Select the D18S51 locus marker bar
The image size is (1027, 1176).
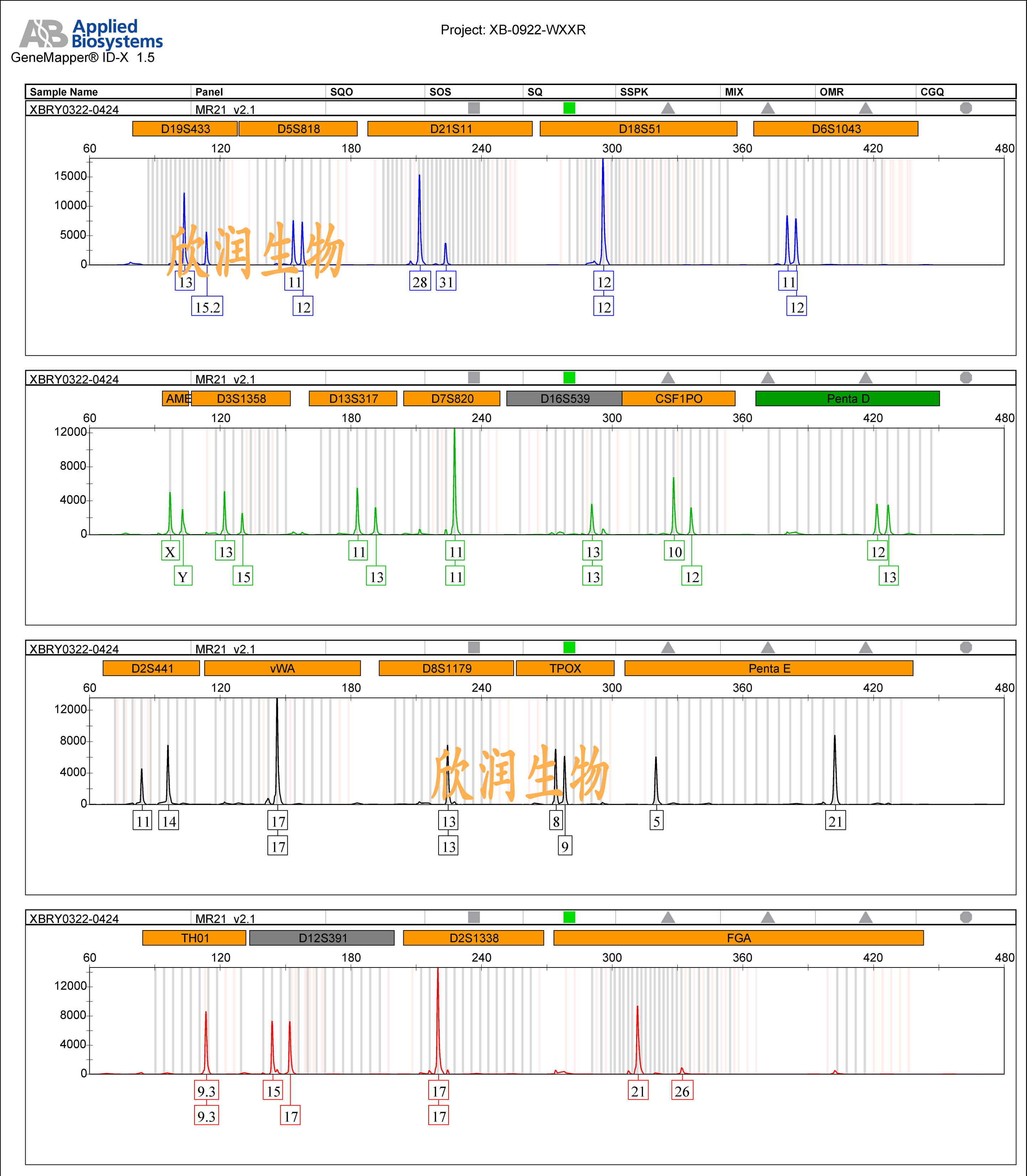[x=638, y=129]
